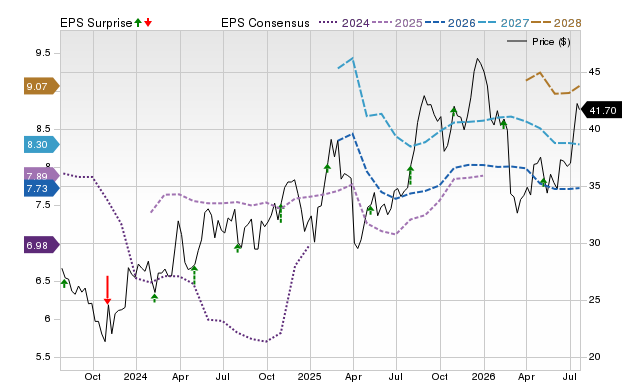Click the black 41.70 price tag
Viewport: 640px width, 382px height.
click(x=601, y=110)
